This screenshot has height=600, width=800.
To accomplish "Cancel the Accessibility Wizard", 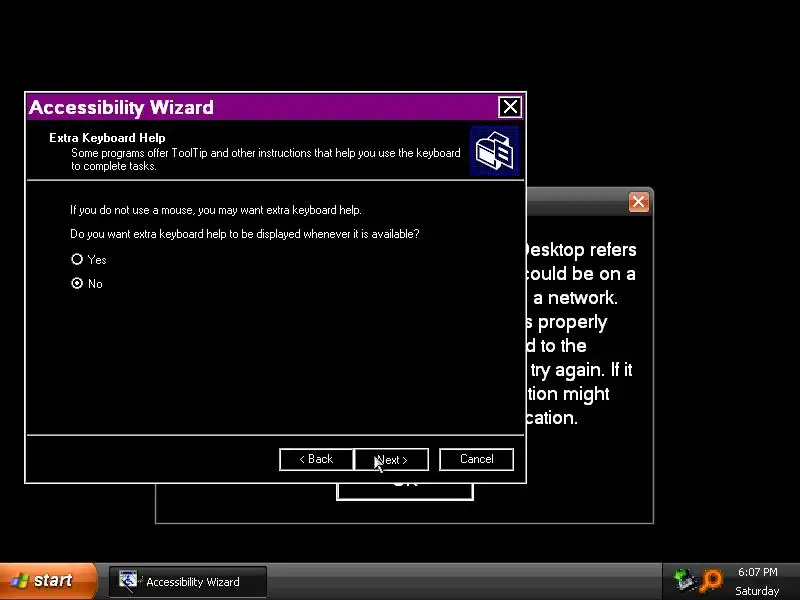I will (x=477, y=459).
